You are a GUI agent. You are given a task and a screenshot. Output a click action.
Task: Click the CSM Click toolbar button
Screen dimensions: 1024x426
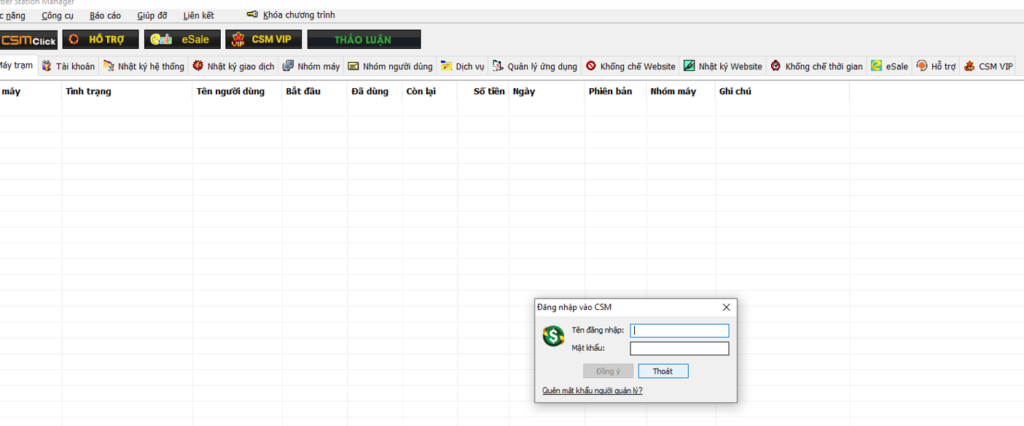coord(28,40)
